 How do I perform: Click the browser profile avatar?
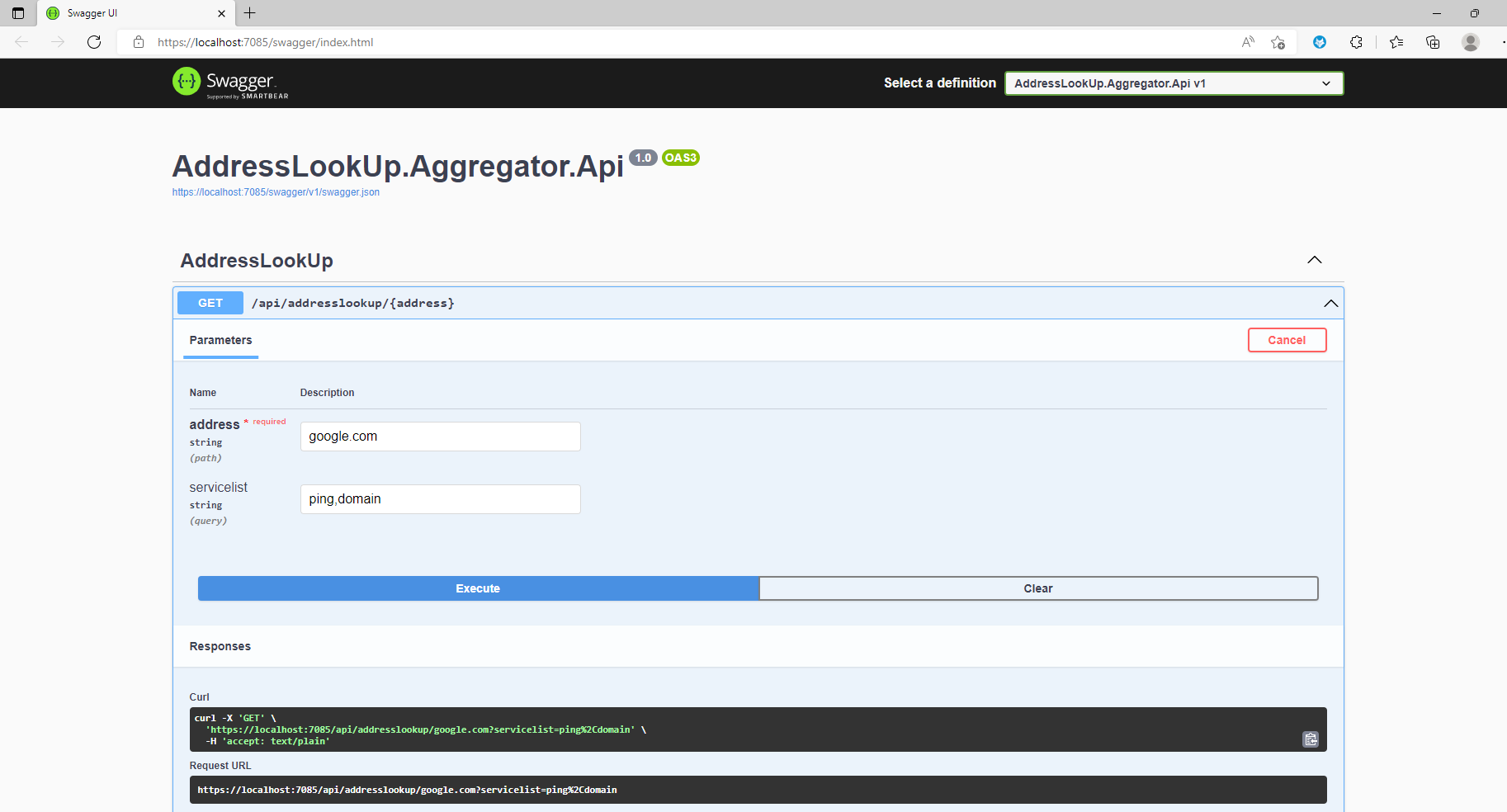click(1470, 42)
